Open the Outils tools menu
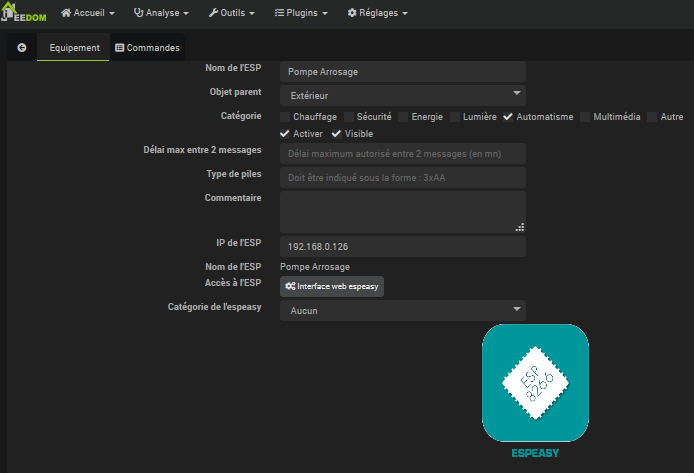This screenshot has height=473, width=694. tap(231, 13)
